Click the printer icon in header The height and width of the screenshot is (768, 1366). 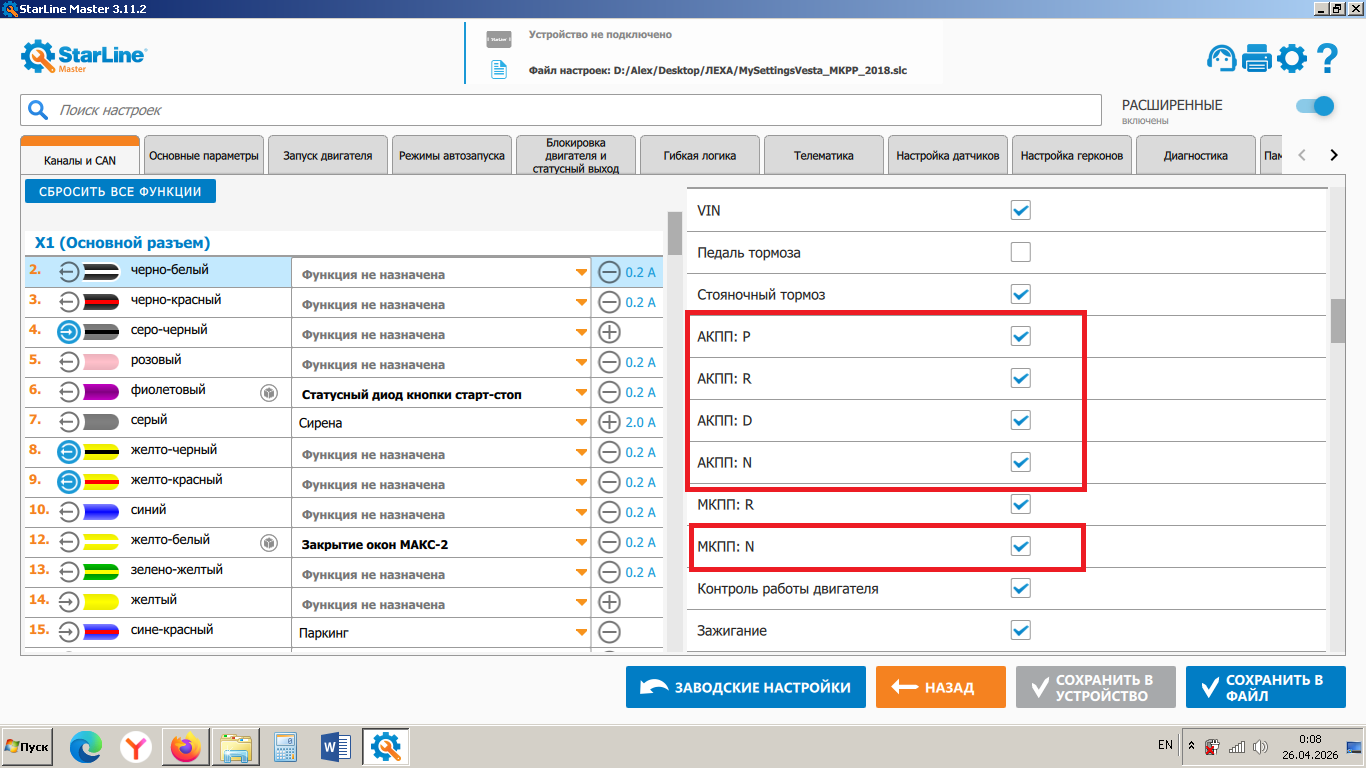(x=1256, y=59)
